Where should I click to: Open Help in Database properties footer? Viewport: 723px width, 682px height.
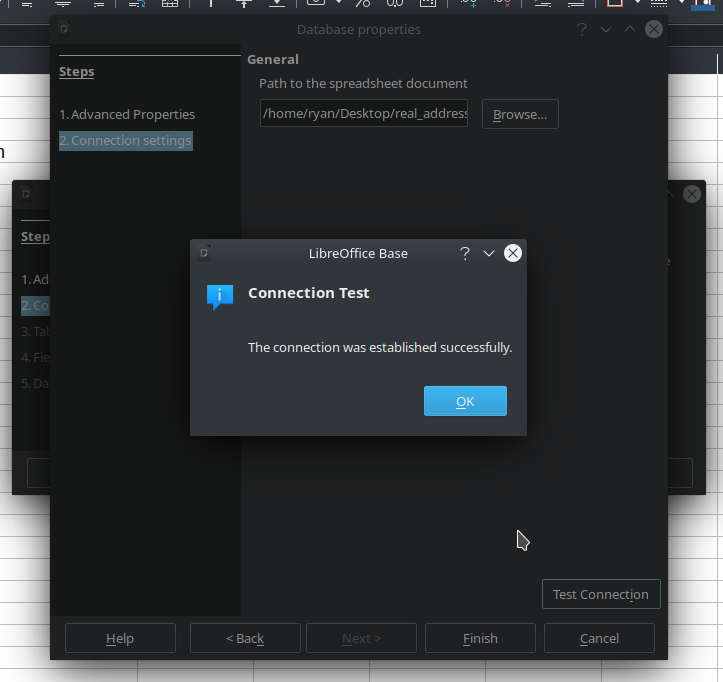pos(120,638)
